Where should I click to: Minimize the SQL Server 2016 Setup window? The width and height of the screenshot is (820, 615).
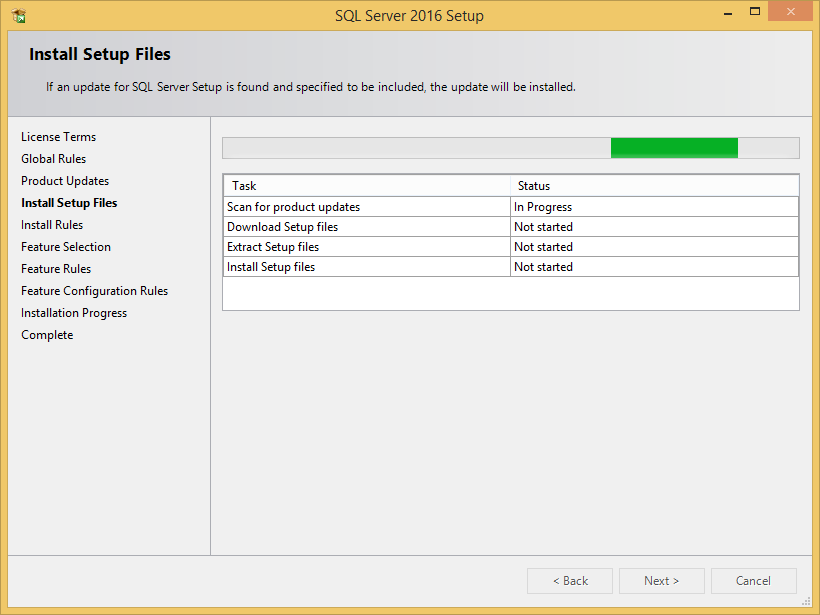[728, 12]
